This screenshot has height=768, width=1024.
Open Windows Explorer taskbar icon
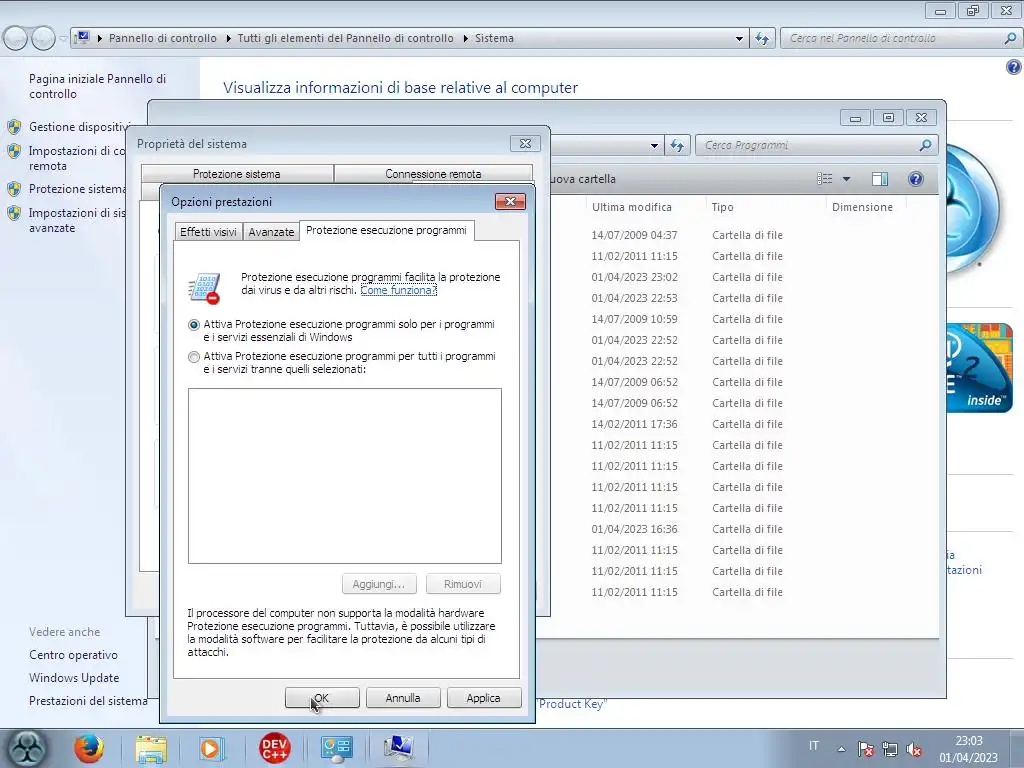click(151, 748)
